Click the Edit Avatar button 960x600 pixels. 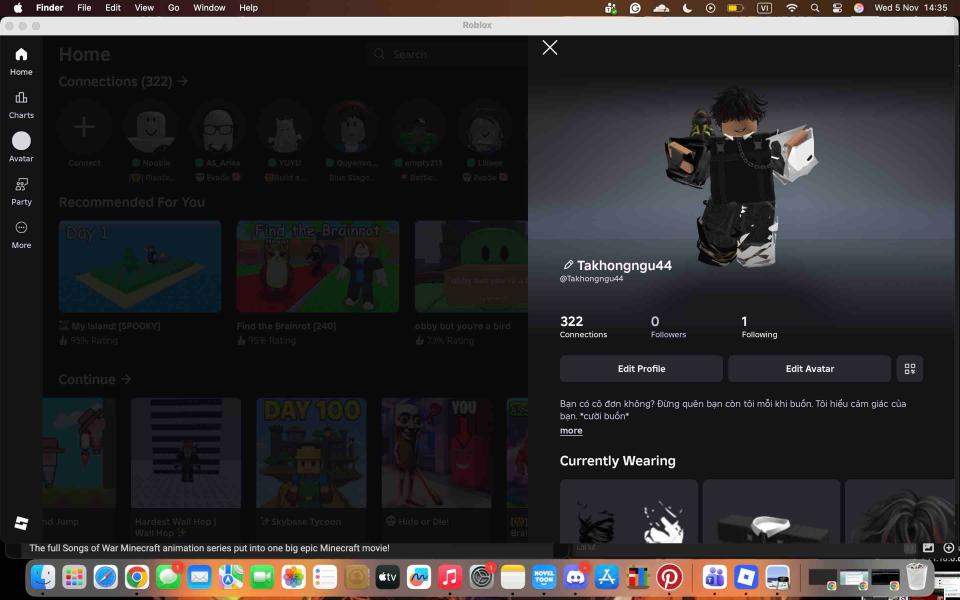coord(809,368)
